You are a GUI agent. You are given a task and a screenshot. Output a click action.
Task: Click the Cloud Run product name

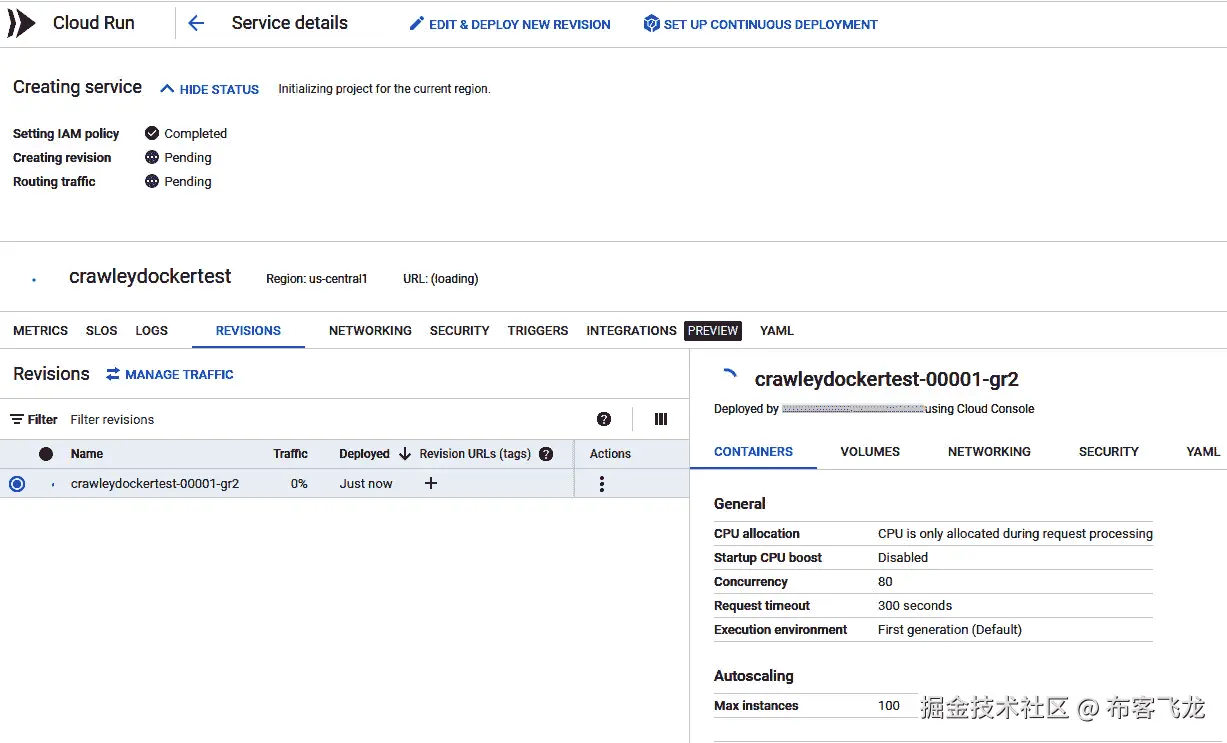(x=94, y=23)
